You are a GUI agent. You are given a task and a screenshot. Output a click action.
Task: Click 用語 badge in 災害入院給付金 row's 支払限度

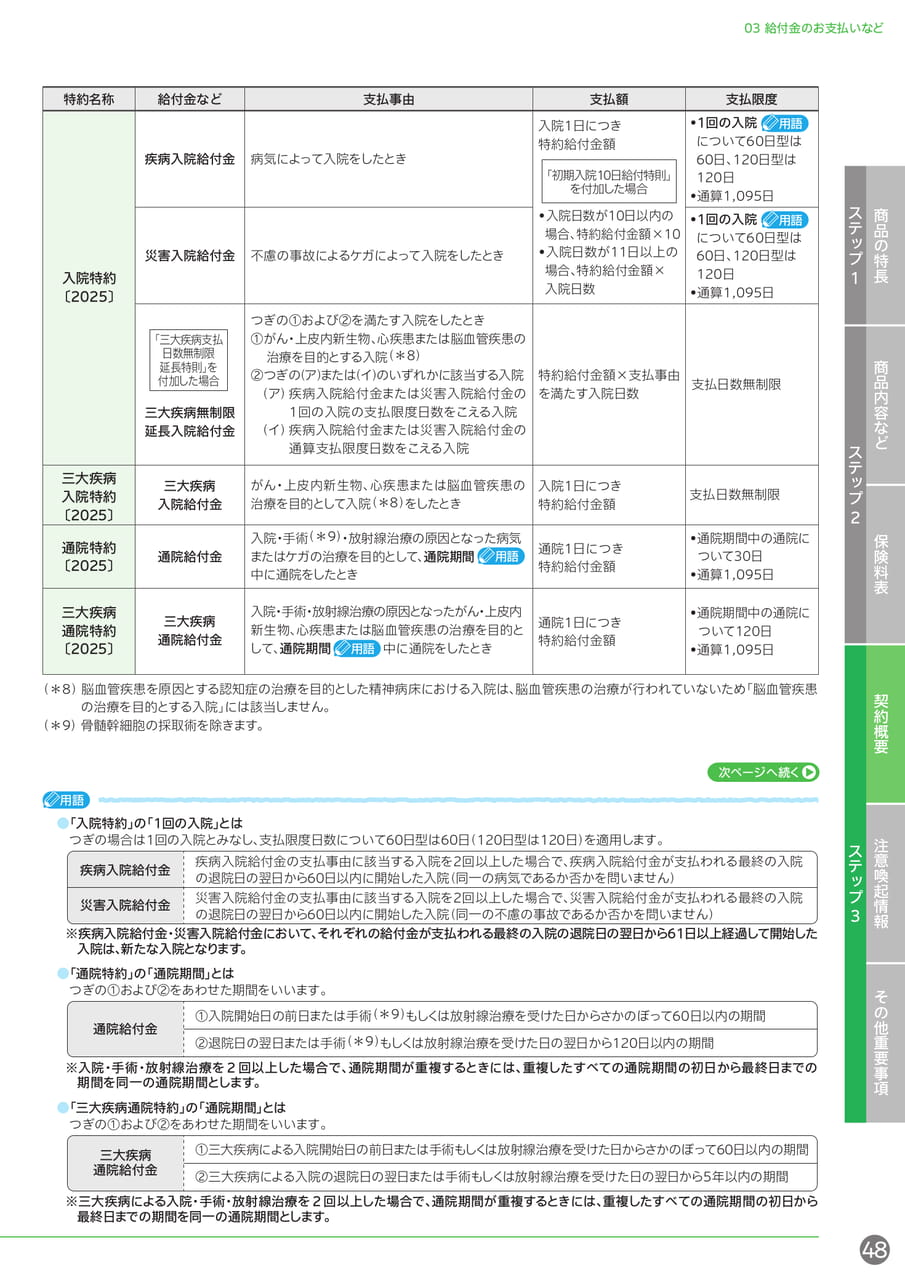pos(784,220)
